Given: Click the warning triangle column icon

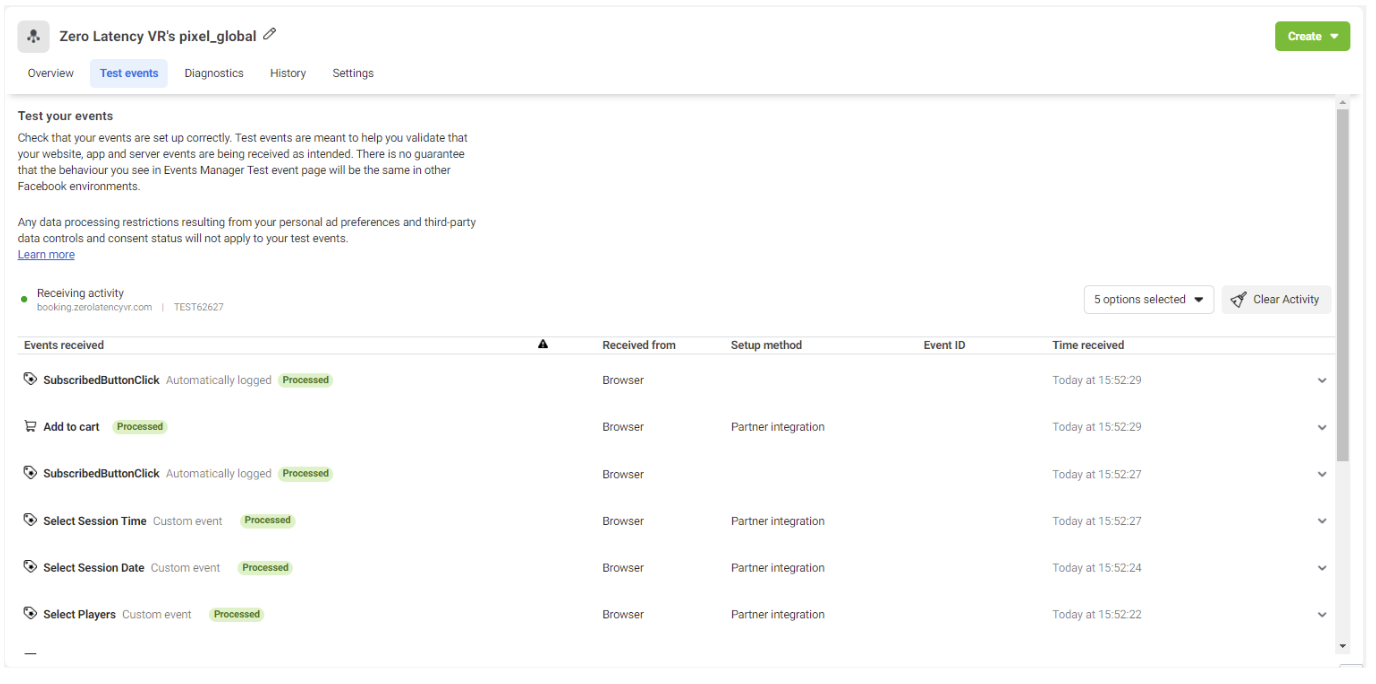Looking at the screenshot, I should point(543,344).
